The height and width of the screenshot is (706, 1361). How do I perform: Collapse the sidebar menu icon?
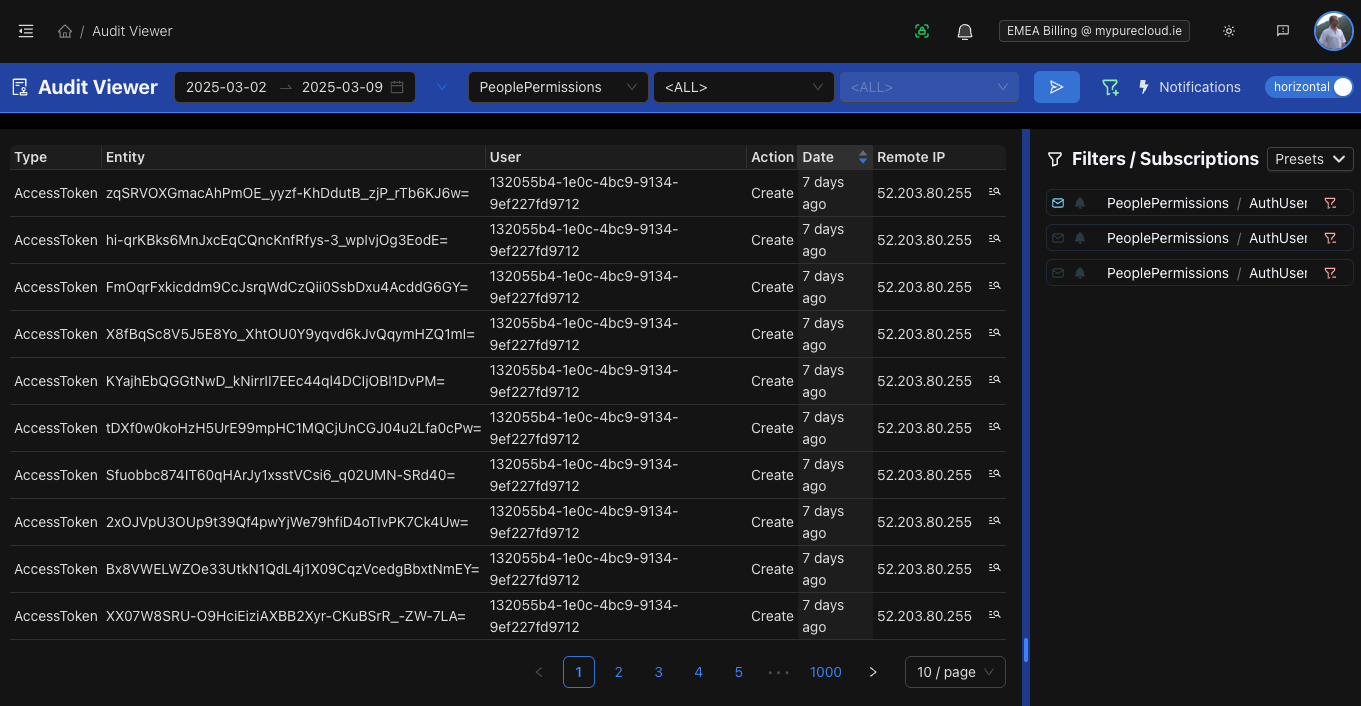click(26, 31)
